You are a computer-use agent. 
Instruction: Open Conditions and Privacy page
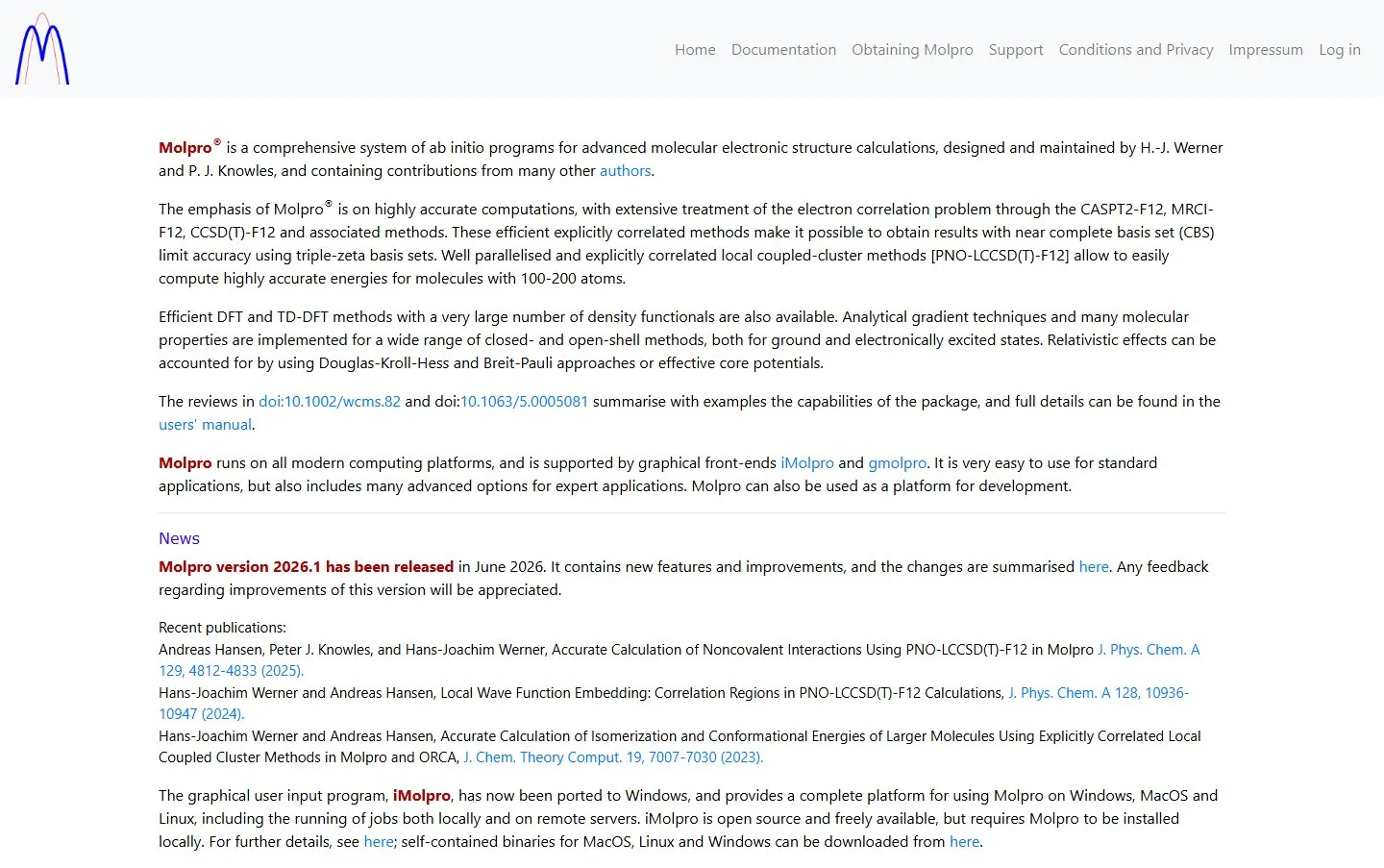click(1136, 50)
